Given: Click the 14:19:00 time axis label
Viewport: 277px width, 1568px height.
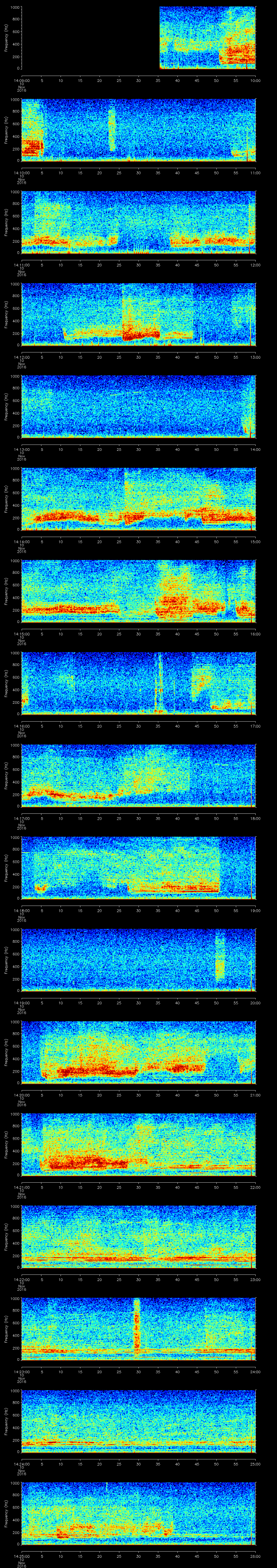Looking at the screenshot, I should coord(21,1003).
